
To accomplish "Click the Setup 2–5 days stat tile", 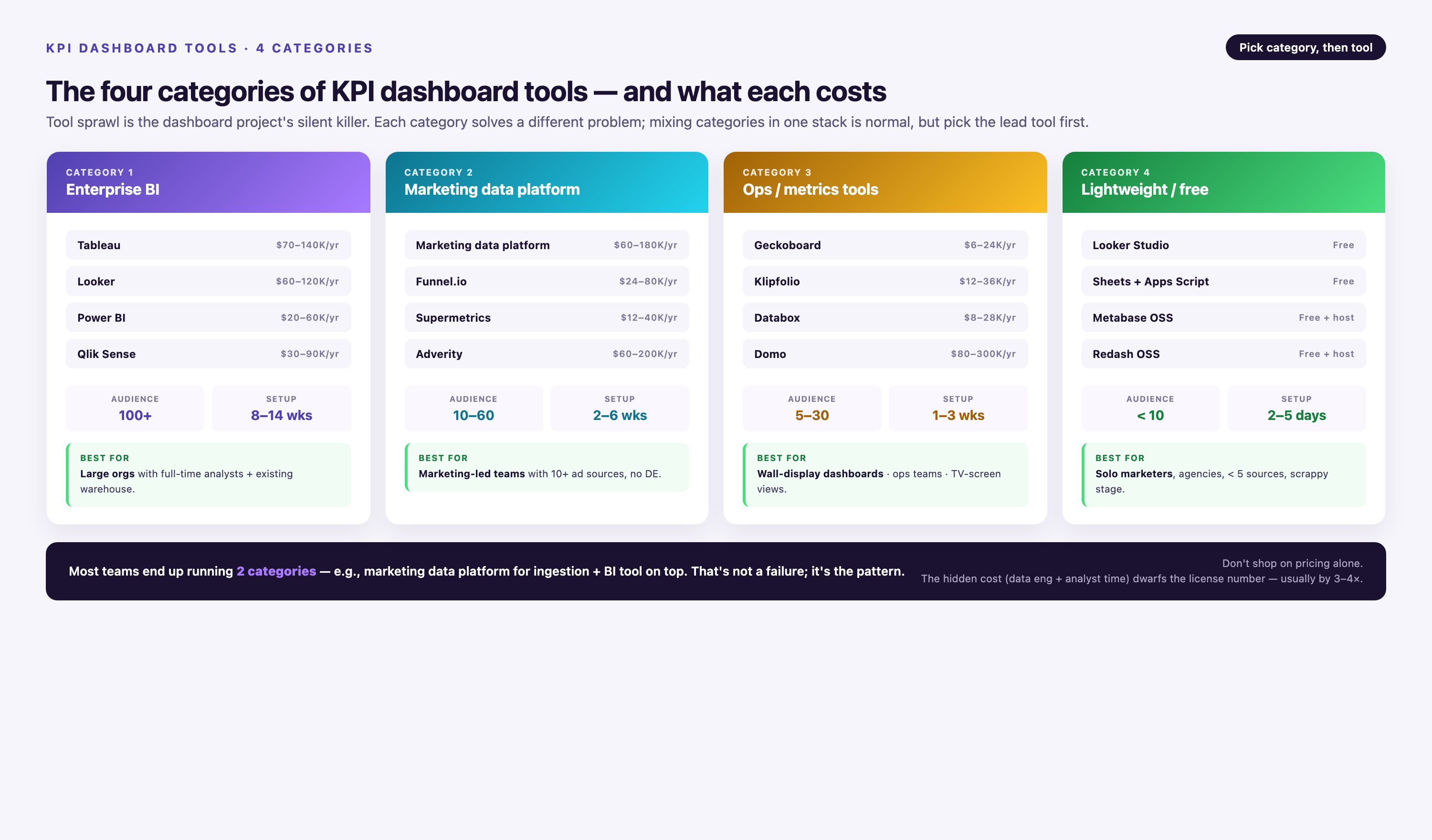I will point(1296,408).
